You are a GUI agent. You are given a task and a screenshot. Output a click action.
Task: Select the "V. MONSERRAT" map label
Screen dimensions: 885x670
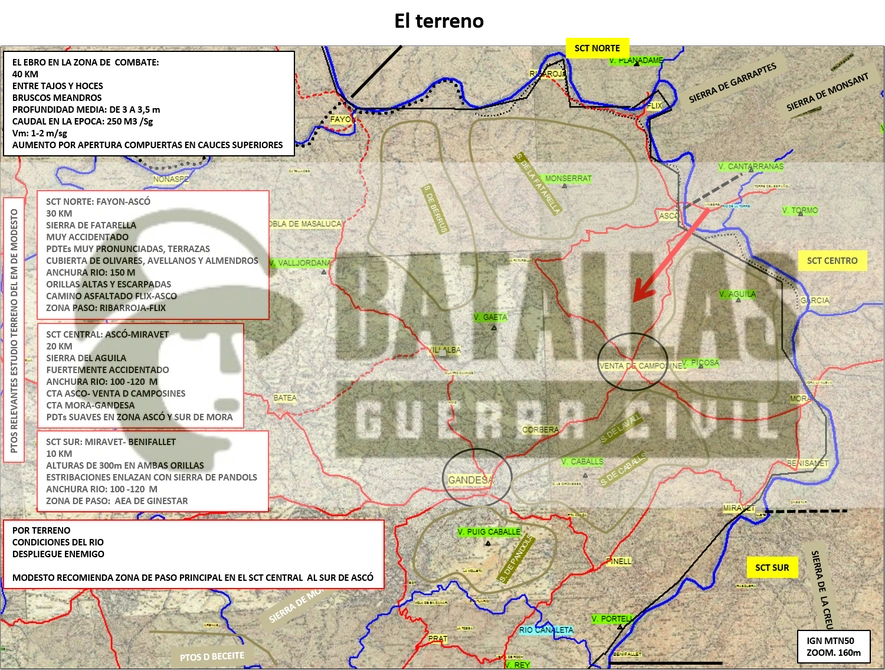point(564,178)
